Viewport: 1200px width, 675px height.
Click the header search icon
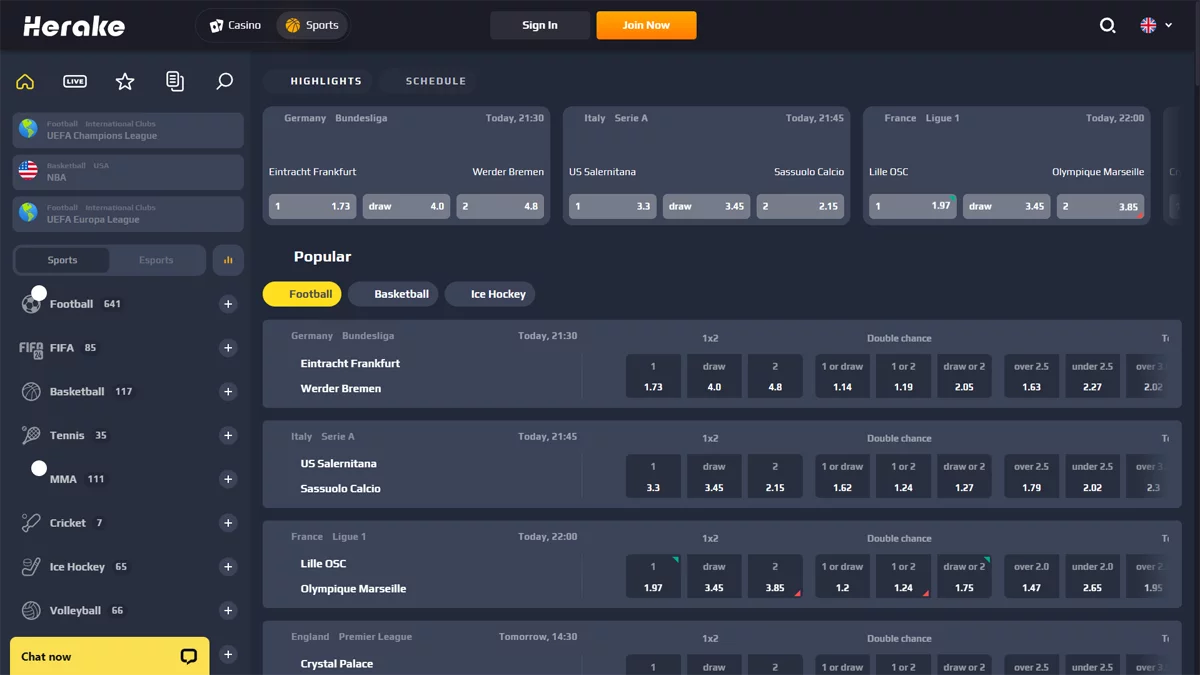[1107, 25]
